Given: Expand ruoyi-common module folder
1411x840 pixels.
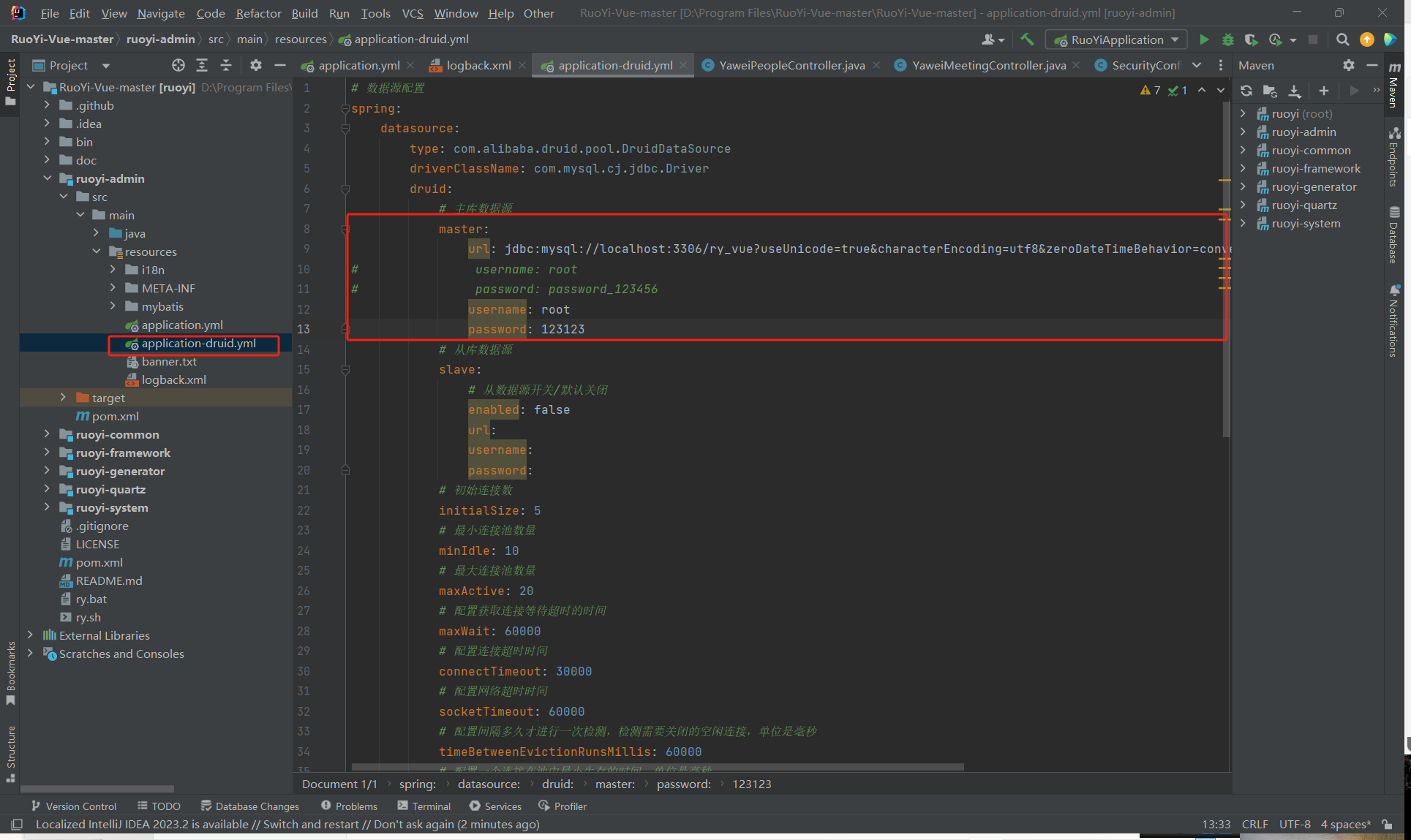Looking at the screenshot, I should tap(47, 434).
